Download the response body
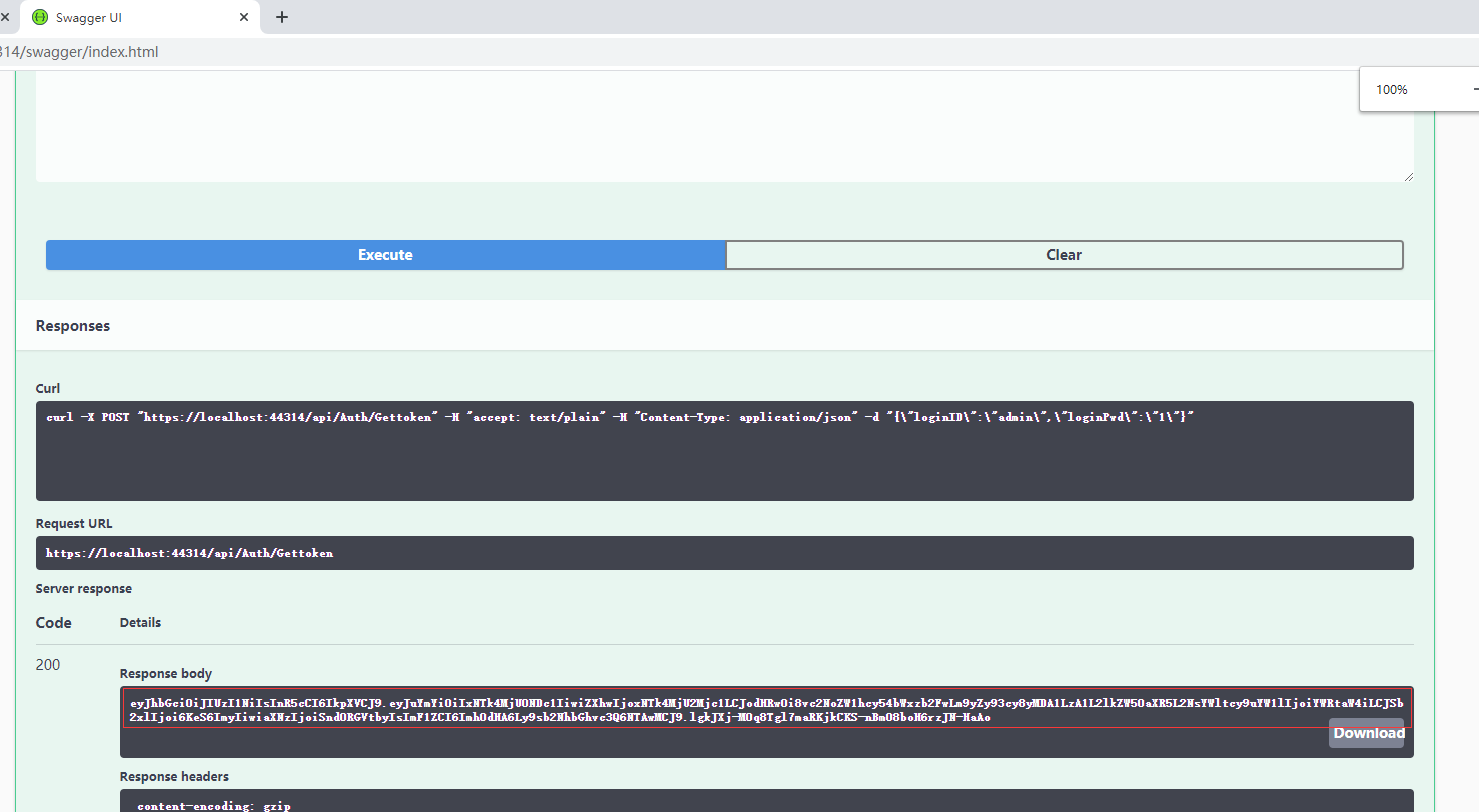Image resolution: width=1479 pixels, height=812 pixels. click(x=1367, y=733)
